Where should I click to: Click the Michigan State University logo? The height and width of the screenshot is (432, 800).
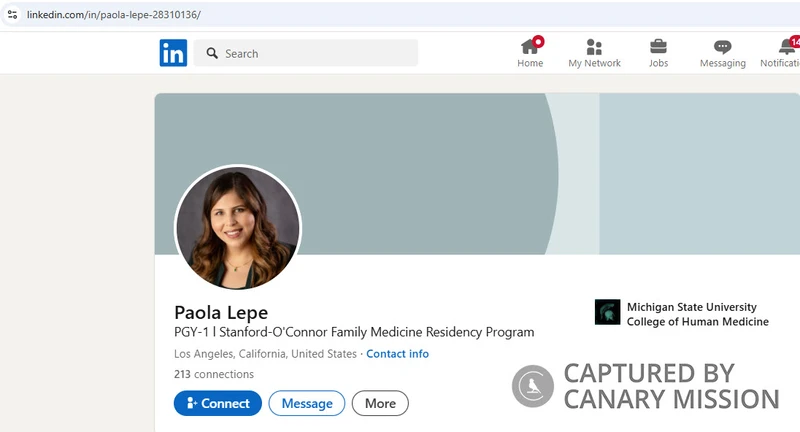pos(607,312)
